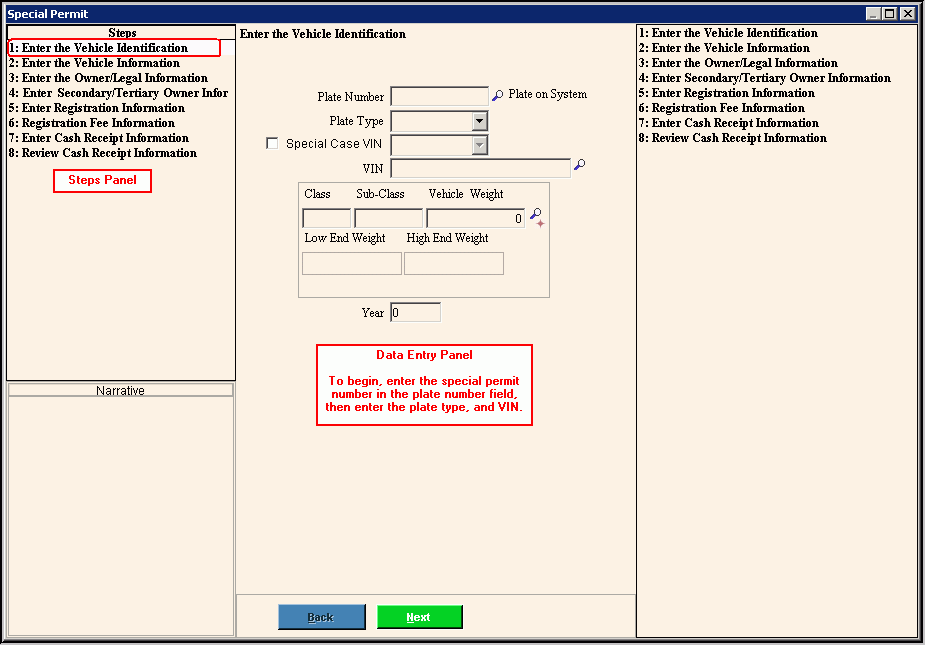Click the Low End Weight field
Viewport: 925px width, 645px height.
pos(352,263)
